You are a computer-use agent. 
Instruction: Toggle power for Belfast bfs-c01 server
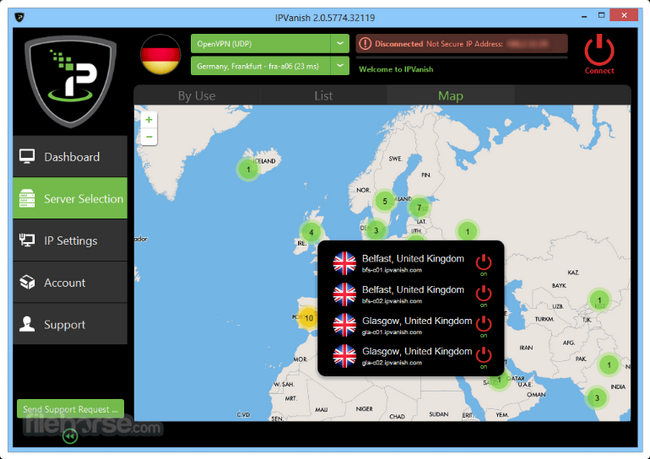click(483, 263)
